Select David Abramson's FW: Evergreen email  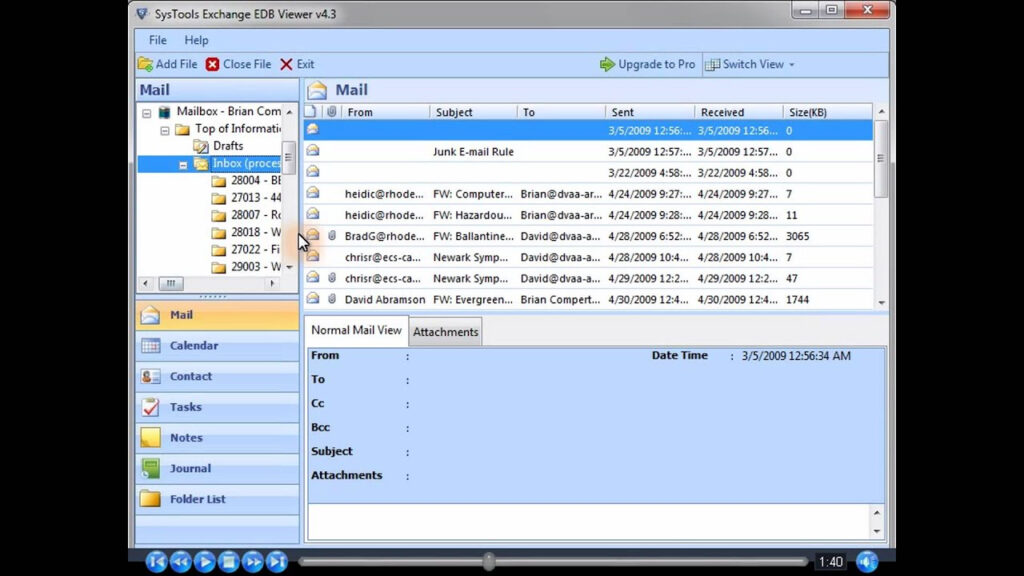588,299
